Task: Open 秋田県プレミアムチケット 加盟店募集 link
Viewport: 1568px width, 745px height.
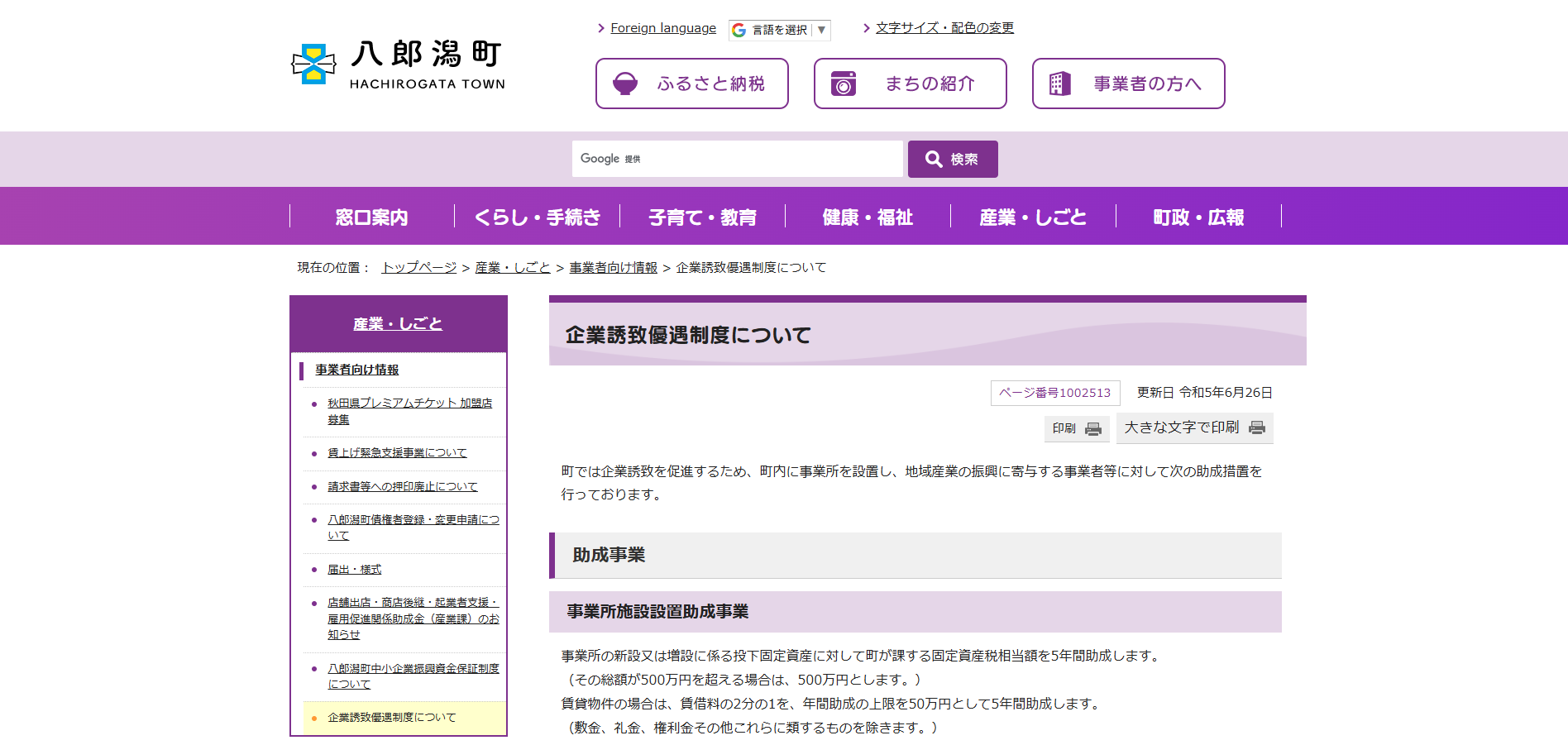Action: pyautogui.click(x=410, y=412)
